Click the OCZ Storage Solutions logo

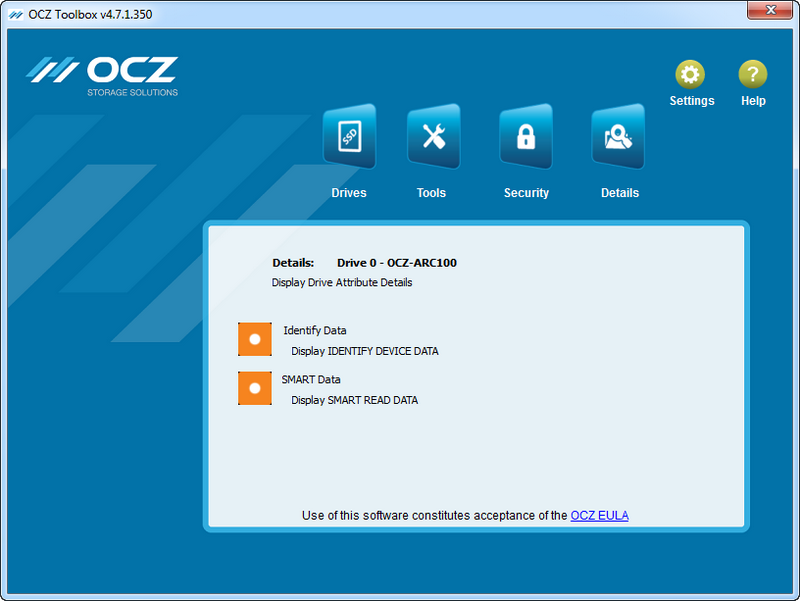coord(102,76)
